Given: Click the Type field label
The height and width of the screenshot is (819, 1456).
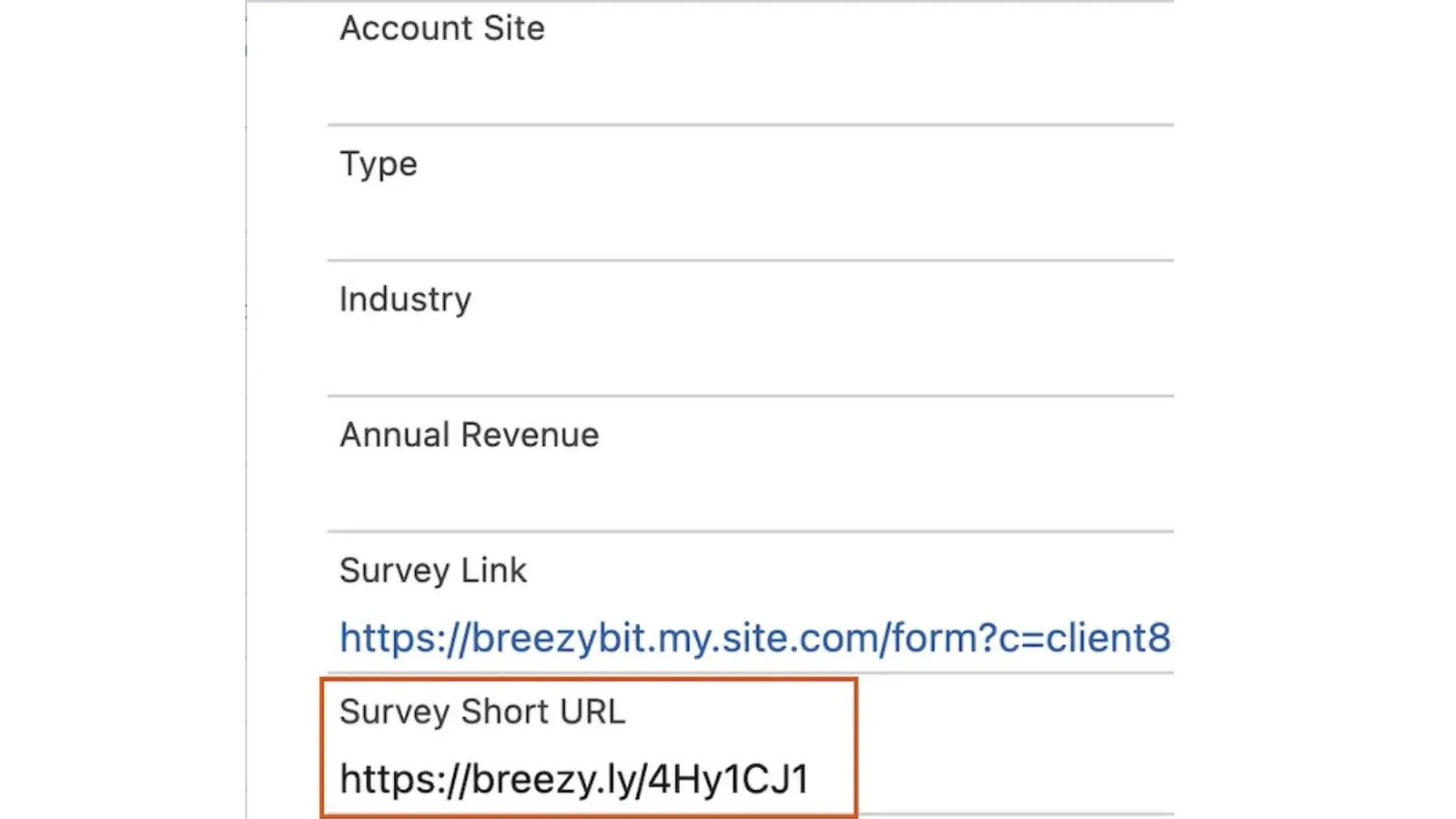Looking at the screenshot, I should pos(378,164).
